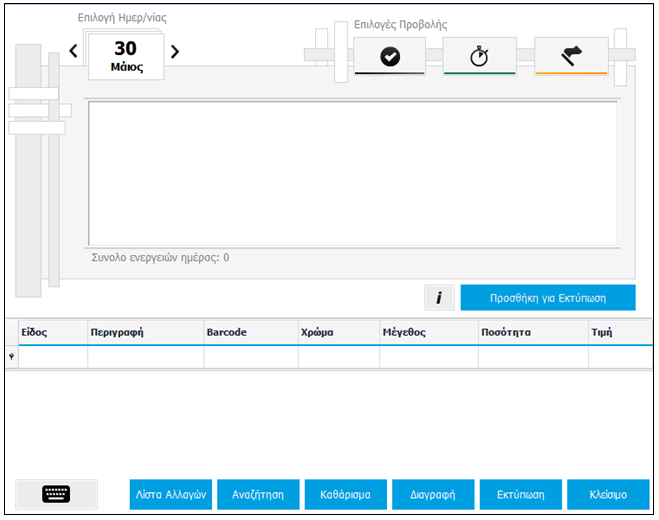Click the Αναζήτηση button
Image resolution: width=659 pixels, height=520 pixels.
pyautogui.click(x=258, y=494)
